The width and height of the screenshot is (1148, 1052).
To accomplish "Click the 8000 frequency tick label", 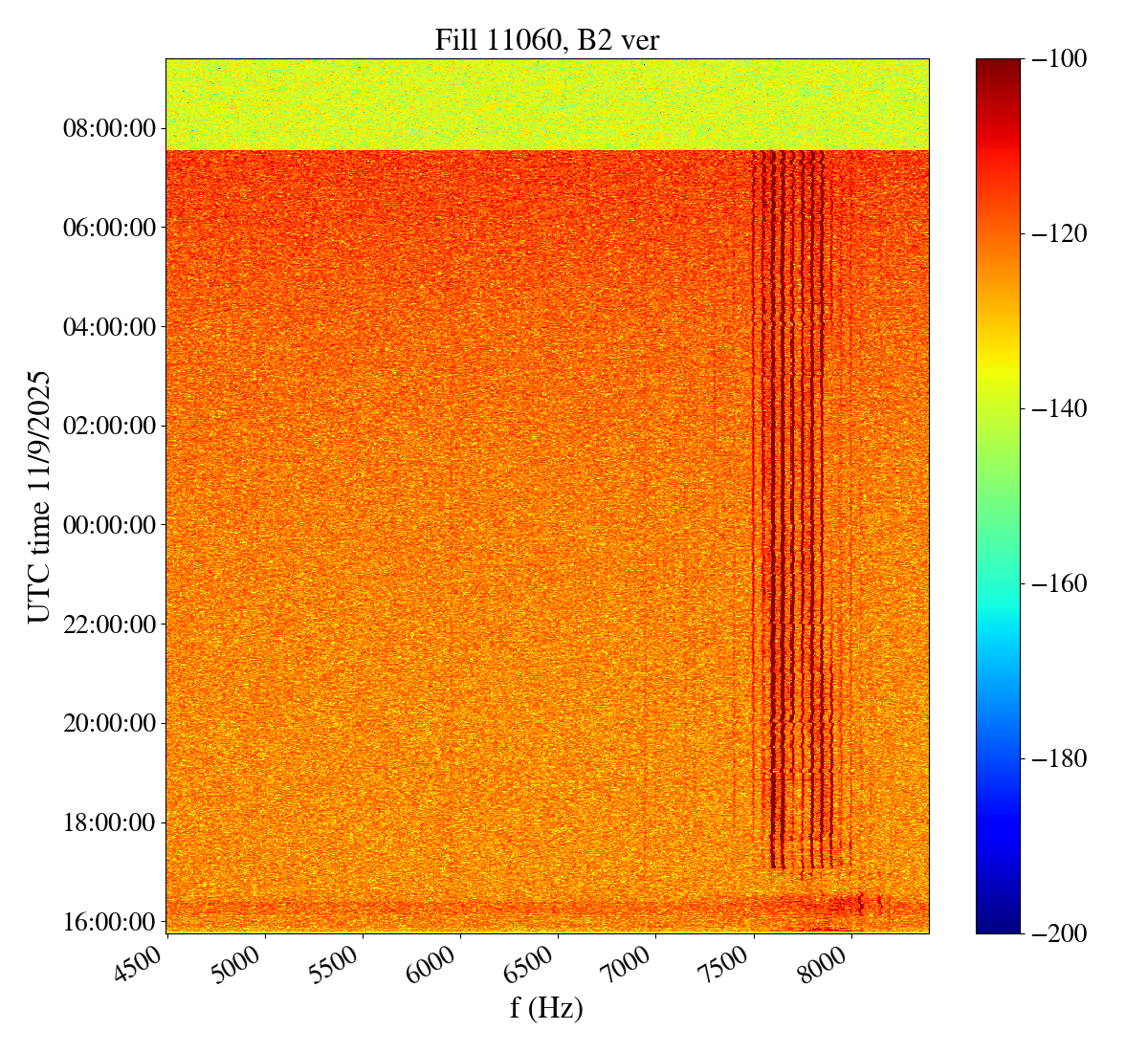I will click(828, 961).
